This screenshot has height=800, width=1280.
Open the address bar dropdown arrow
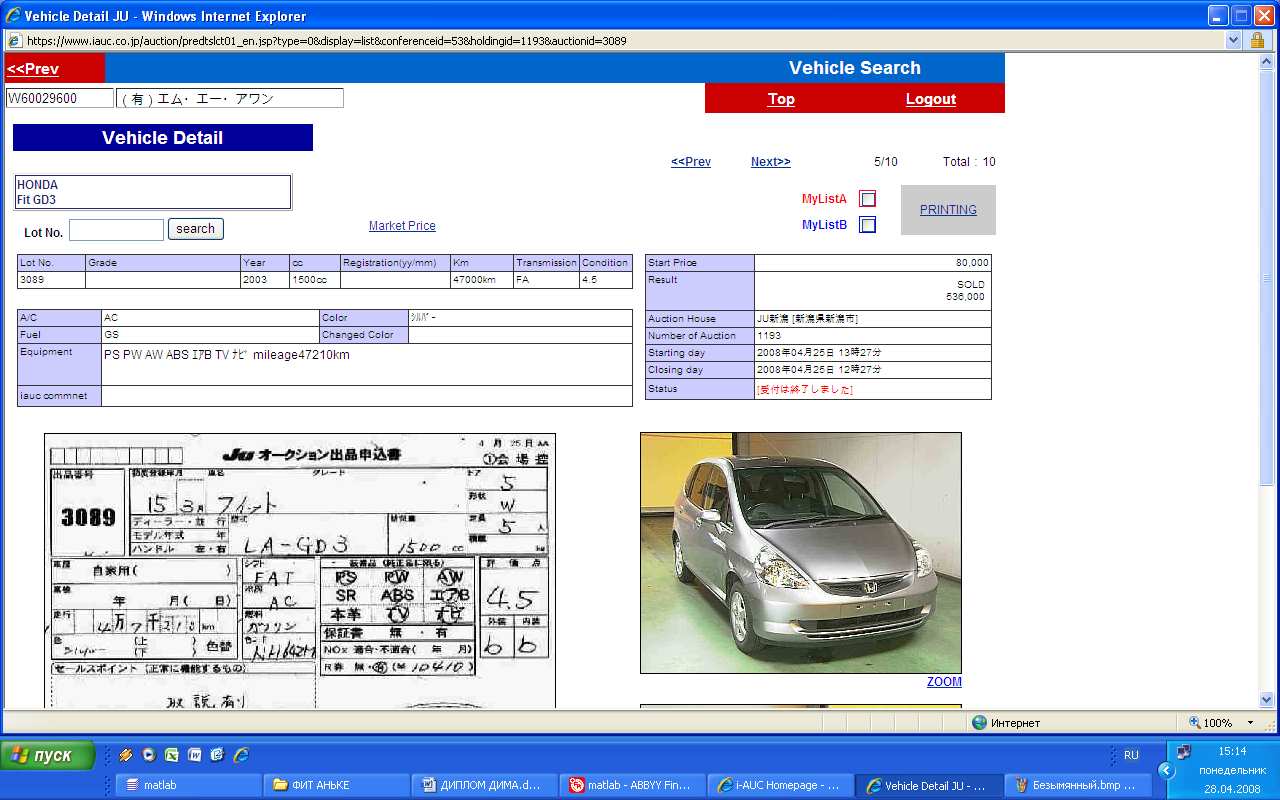point(1234,41)
